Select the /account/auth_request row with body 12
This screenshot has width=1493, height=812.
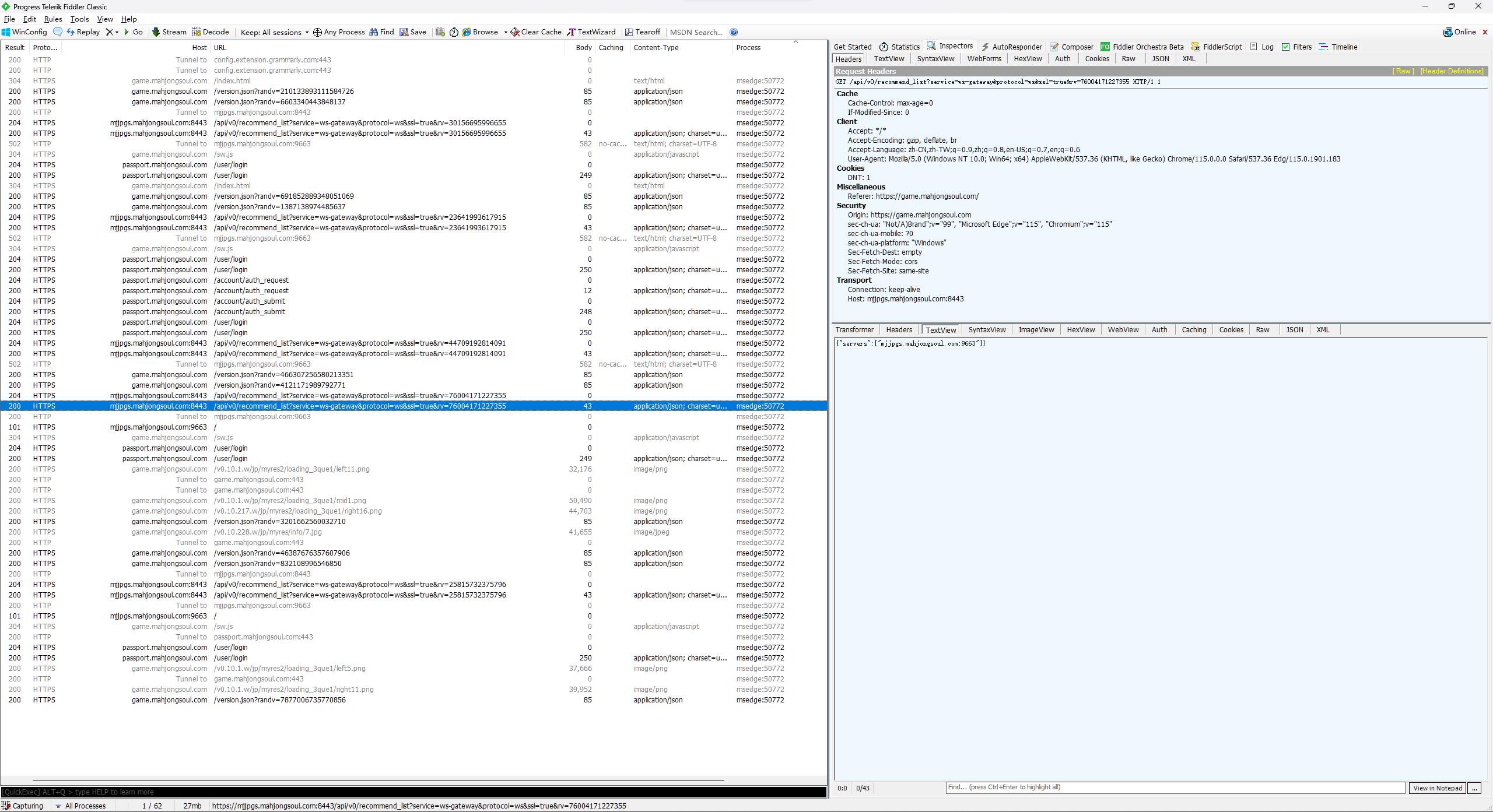413,291
